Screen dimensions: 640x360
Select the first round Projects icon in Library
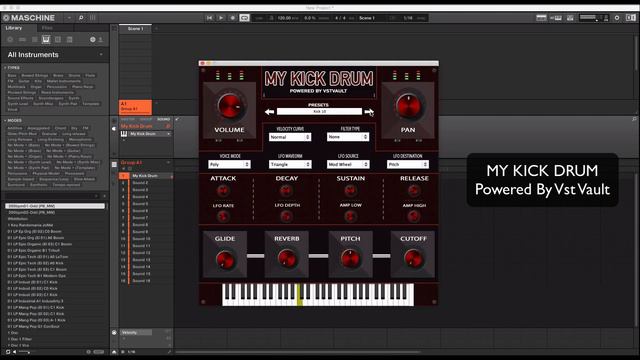(10, 40)
